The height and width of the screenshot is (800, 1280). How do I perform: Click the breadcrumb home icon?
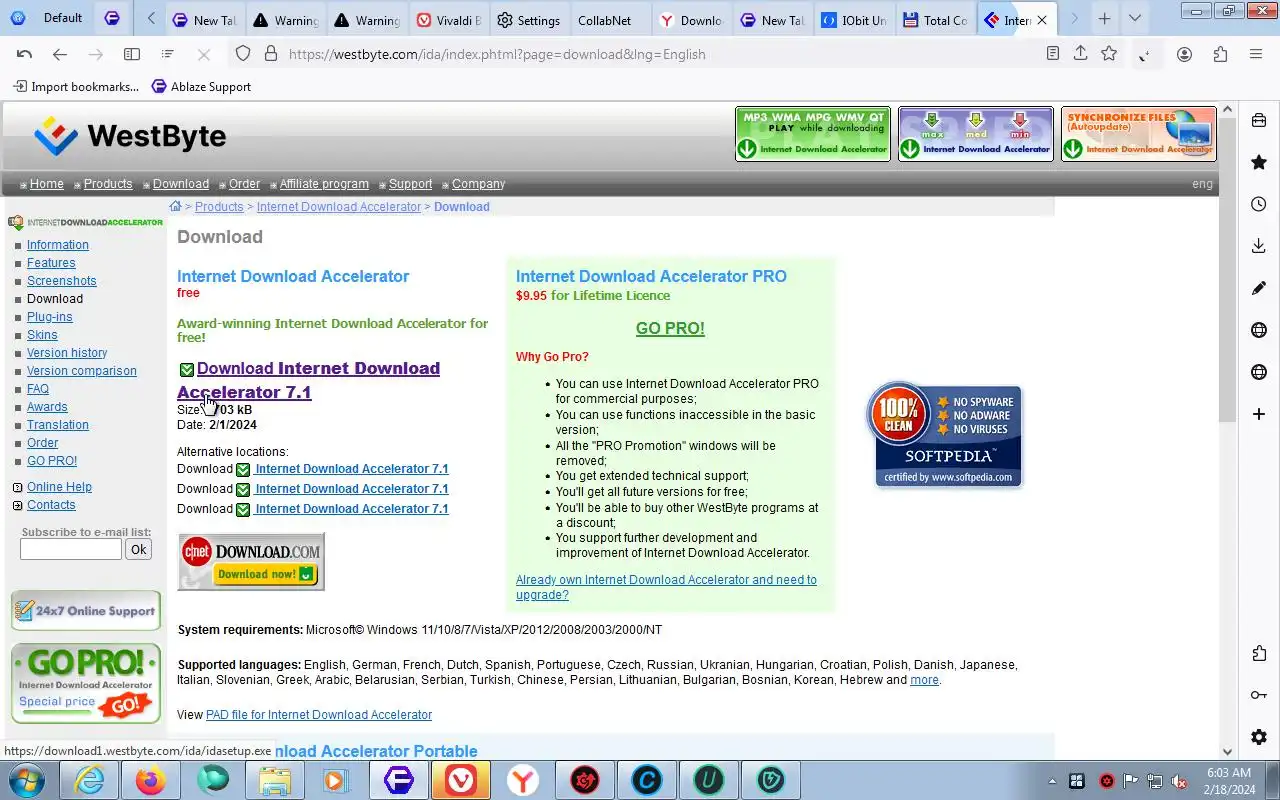coord(175,206)
